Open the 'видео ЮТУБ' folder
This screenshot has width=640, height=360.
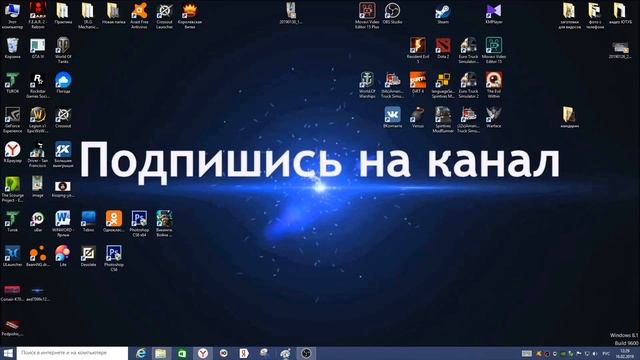(620, 13)
